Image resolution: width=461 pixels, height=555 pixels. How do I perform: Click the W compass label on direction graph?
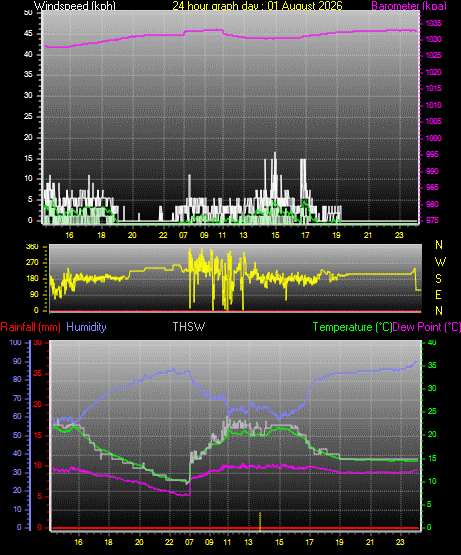click(x=440, y=262)
